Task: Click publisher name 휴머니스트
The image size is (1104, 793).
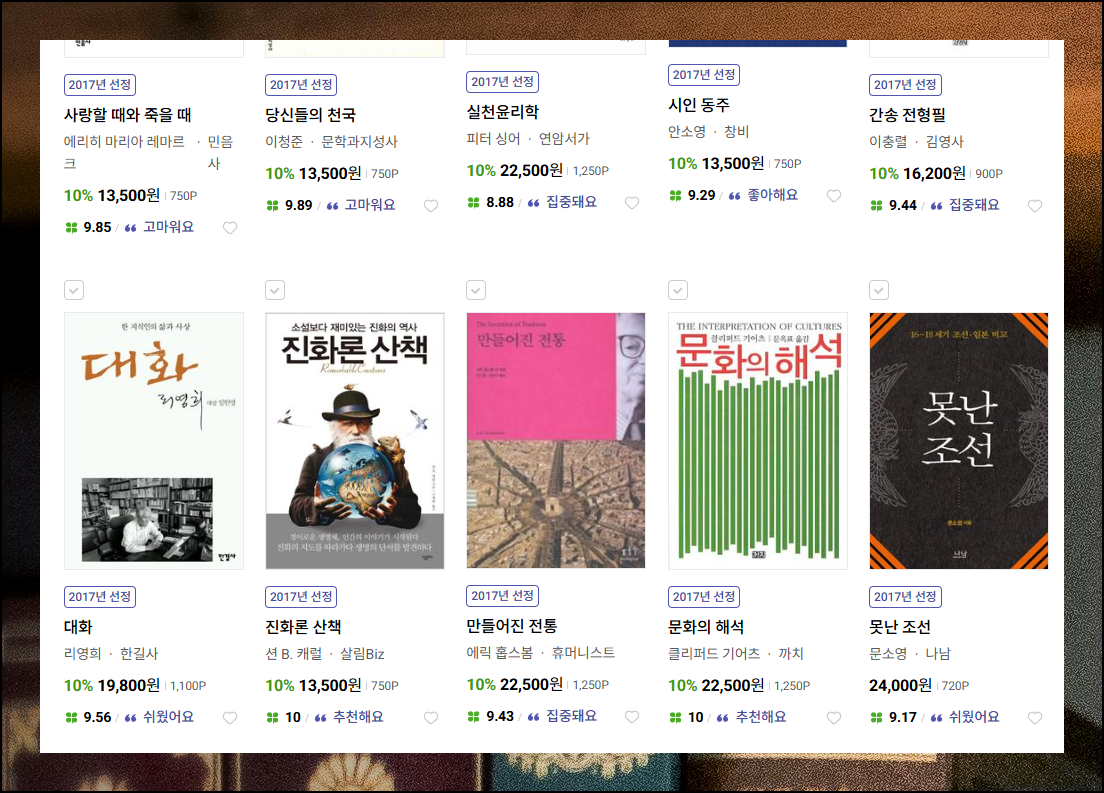Action: point(583,653)
